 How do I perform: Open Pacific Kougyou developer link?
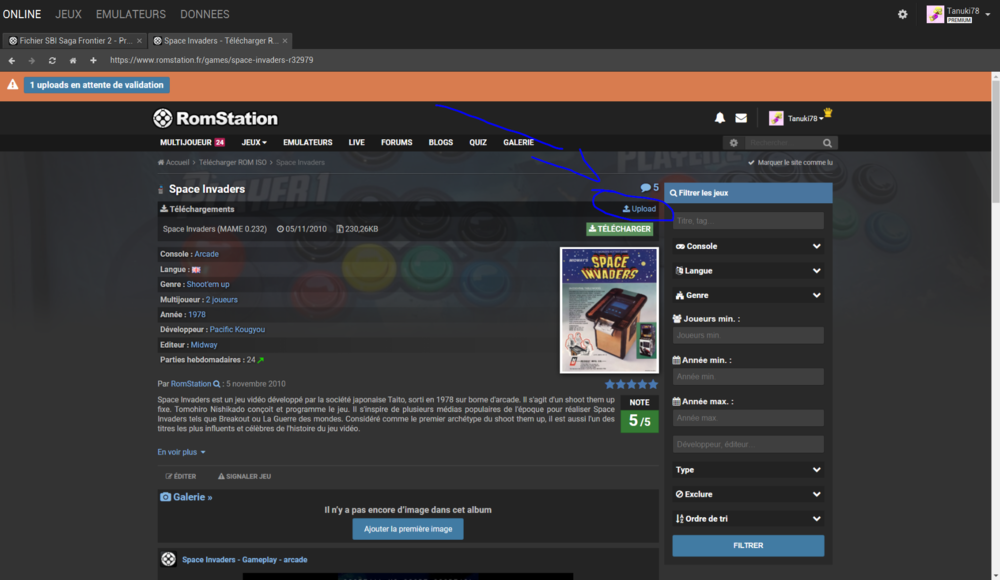coord(237,330)
